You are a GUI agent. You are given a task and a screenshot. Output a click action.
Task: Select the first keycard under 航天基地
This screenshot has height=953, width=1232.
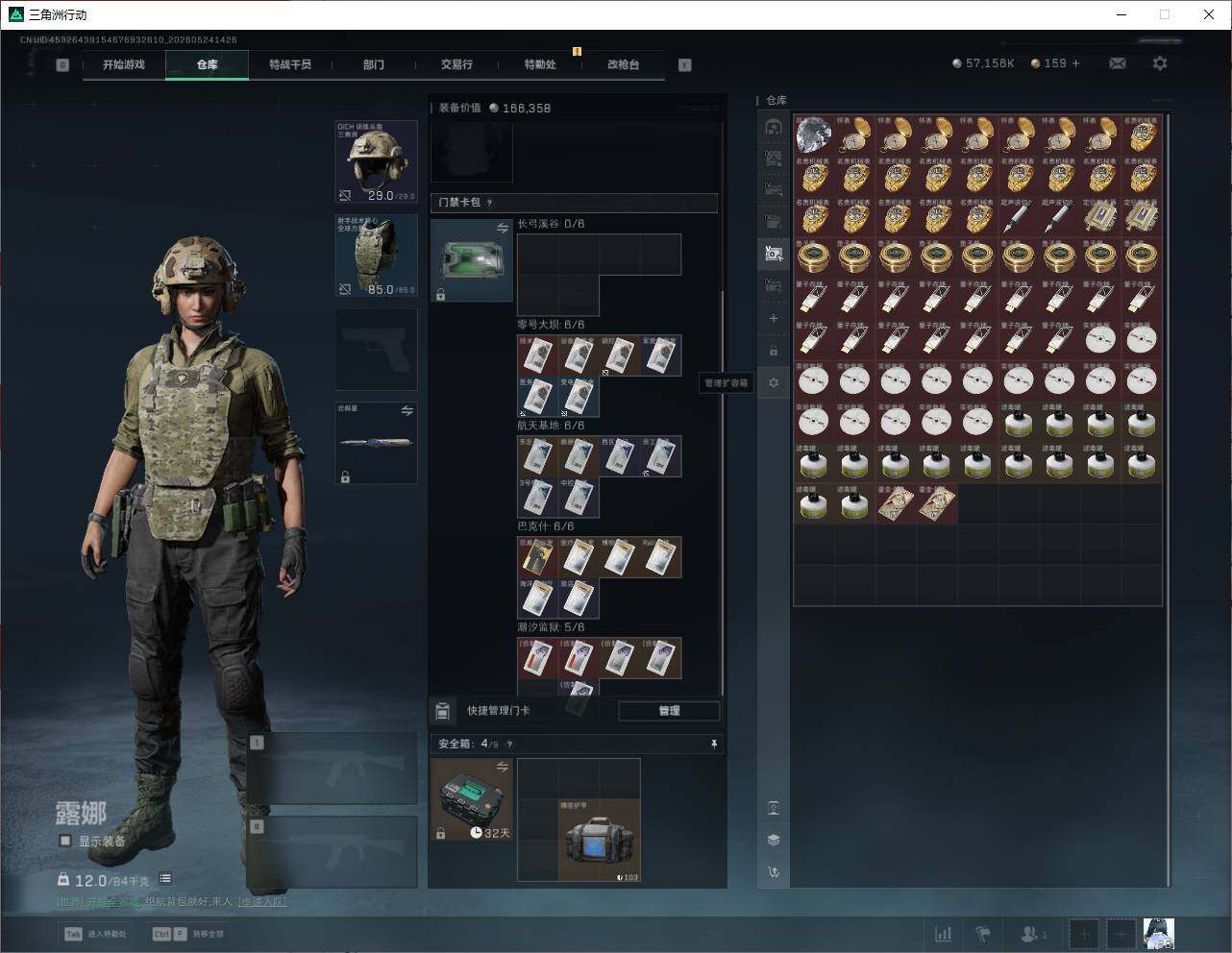coord(538,456)
